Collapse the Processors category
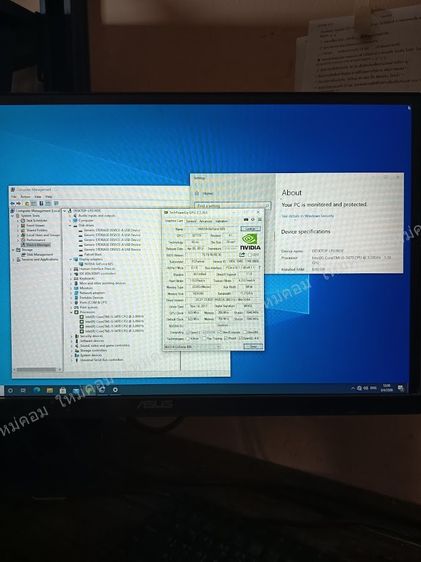 click(x=71, y=312)
